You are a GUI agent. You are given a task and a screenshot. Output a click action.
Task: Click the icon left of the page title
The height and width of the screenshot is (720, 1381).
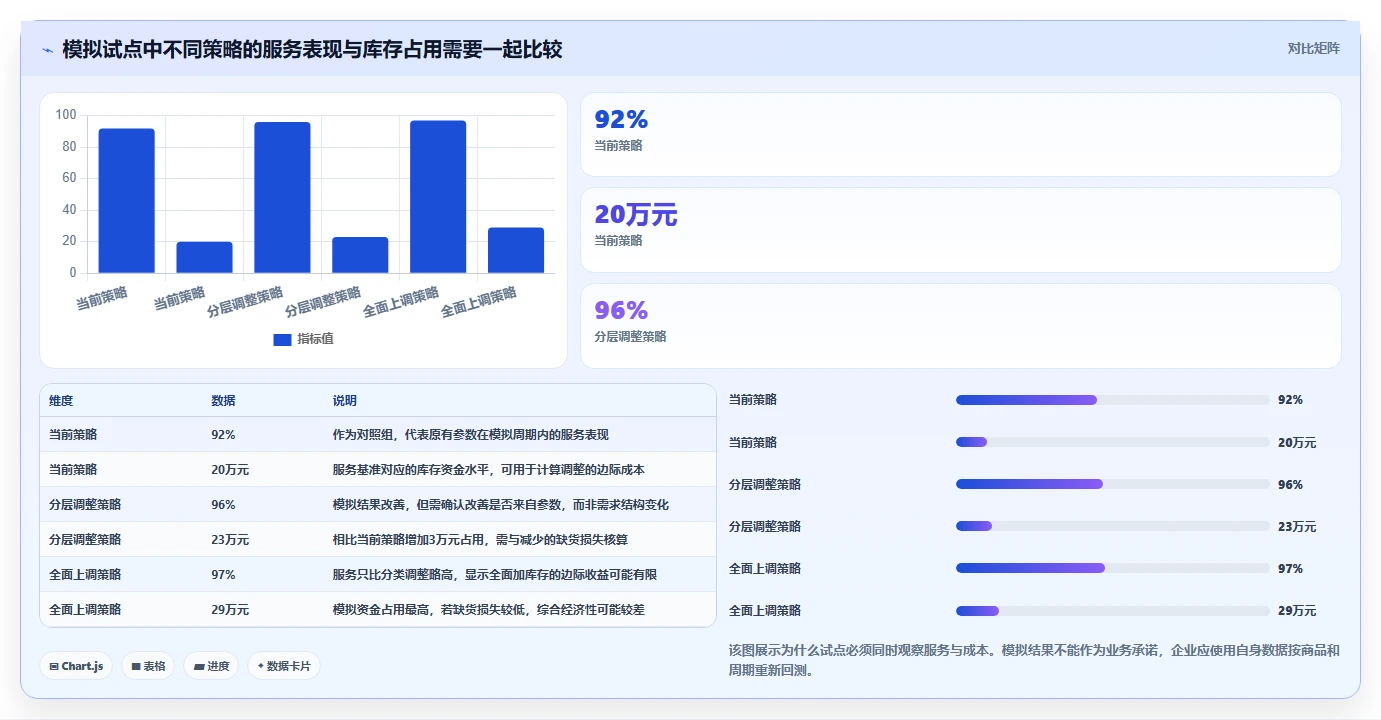click(47, 50)
